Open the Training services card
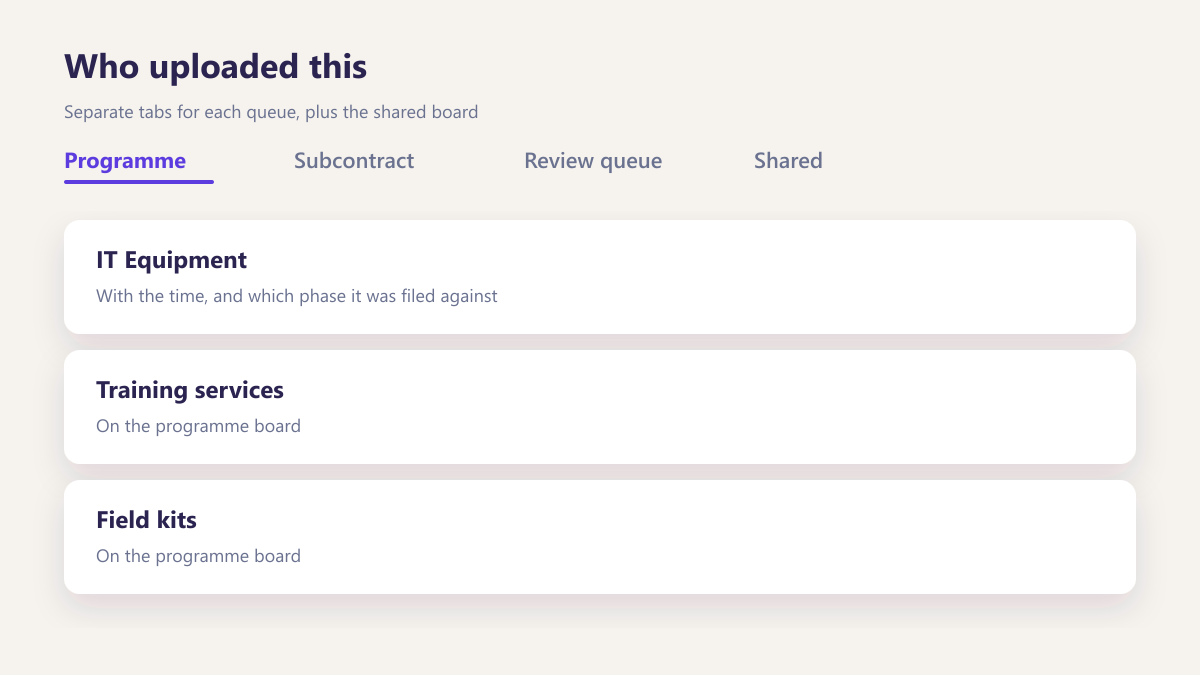Viewport: 1200px width, 675px height. click(600, 407)
